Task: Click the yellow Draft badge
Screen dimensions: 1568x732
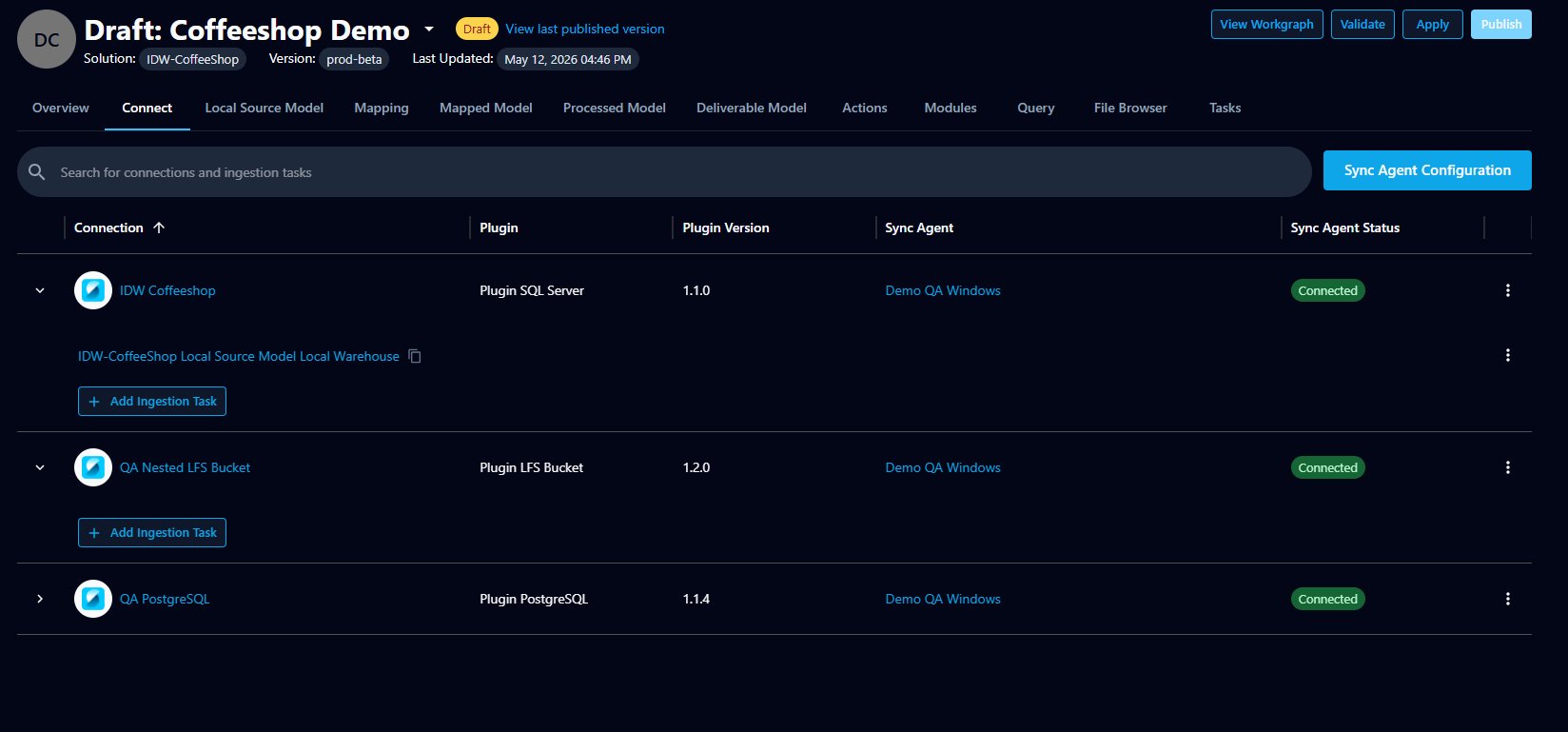Action: tap(477, 29)
